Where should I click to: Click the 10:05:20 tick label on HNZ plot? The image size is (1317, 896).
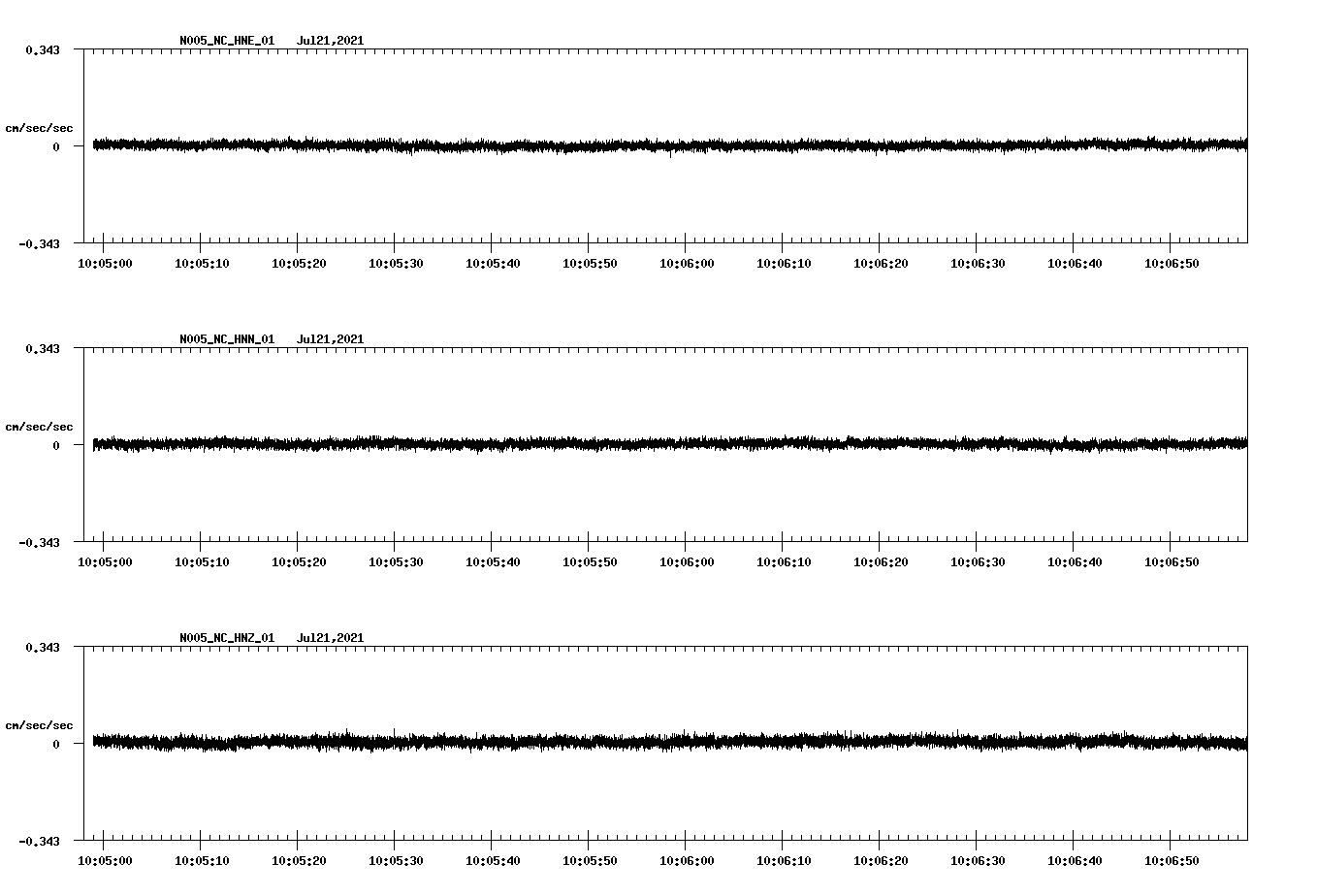tap(299, 861)
